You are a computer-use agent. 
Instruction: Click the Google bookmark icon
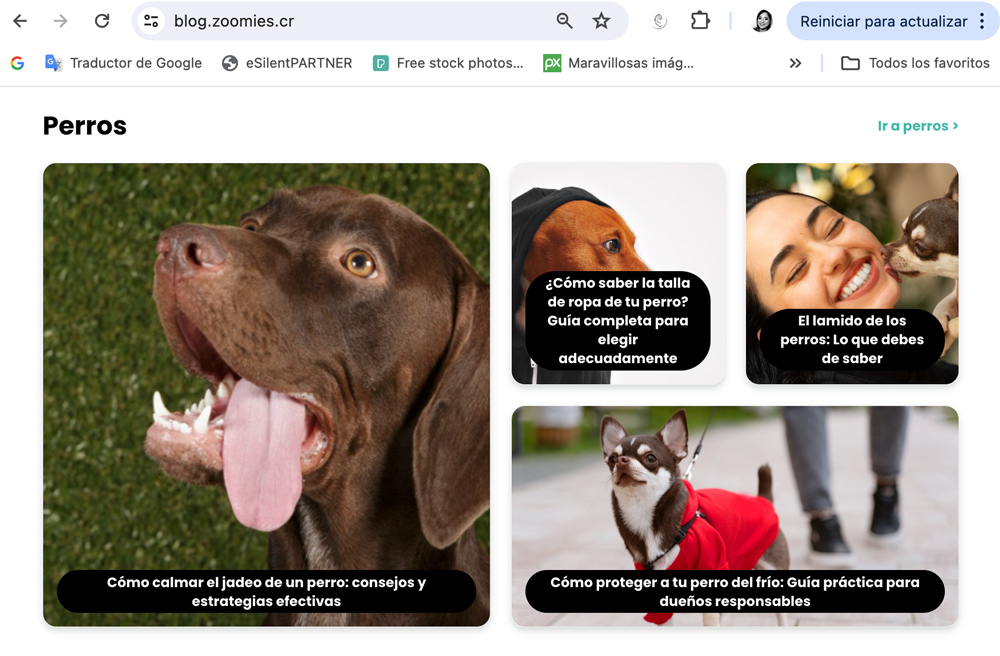click(17, 63)
